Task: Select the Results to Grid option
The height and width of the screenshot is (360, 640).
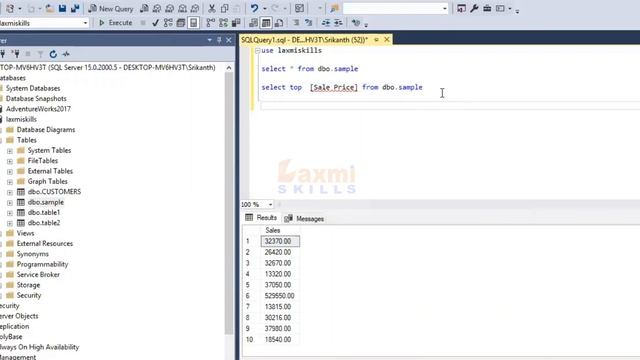Action: click(x=266, y=23)
